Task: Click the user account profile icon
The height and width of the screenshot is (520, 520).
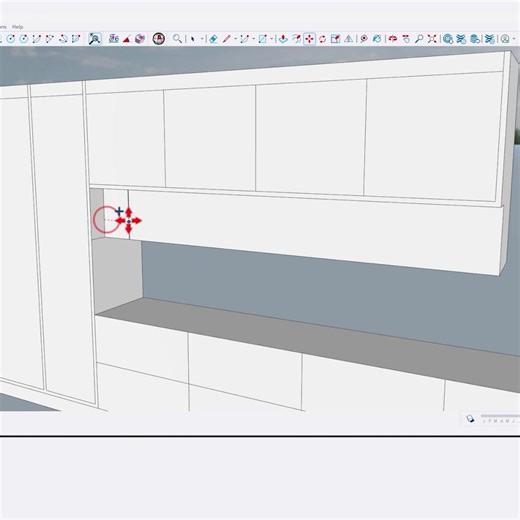Action: coord(505,39)
